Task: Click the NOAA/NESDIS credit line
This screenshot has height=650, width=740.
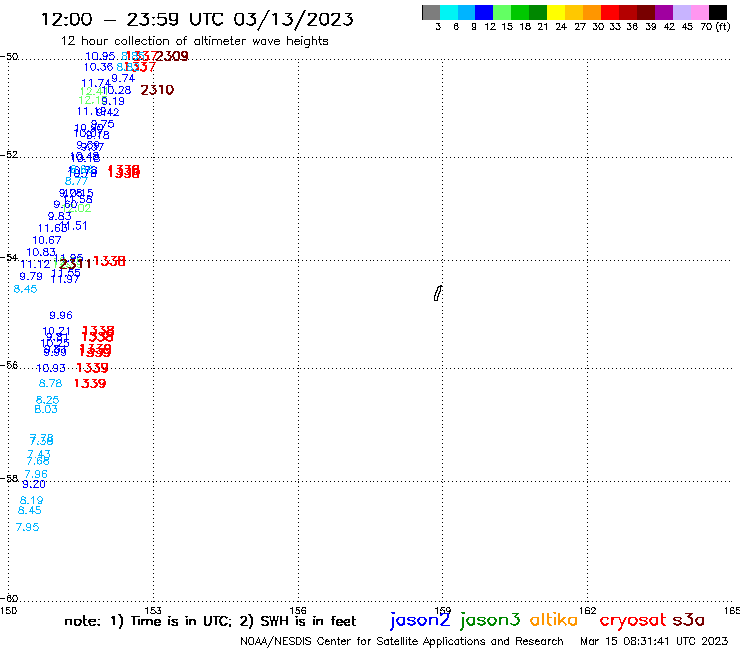Action: click(x=402, y=641)
